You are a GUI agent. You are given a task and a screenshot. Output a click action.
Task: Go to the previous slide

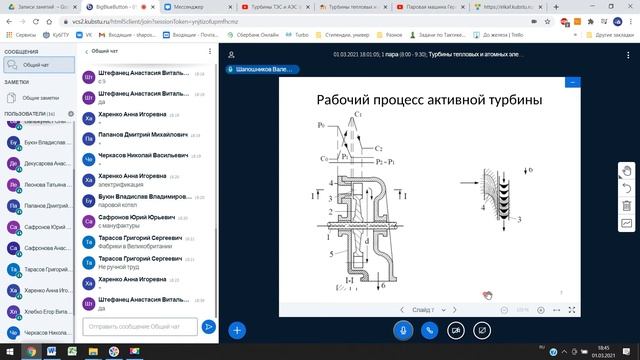click(x=402, y=310)
